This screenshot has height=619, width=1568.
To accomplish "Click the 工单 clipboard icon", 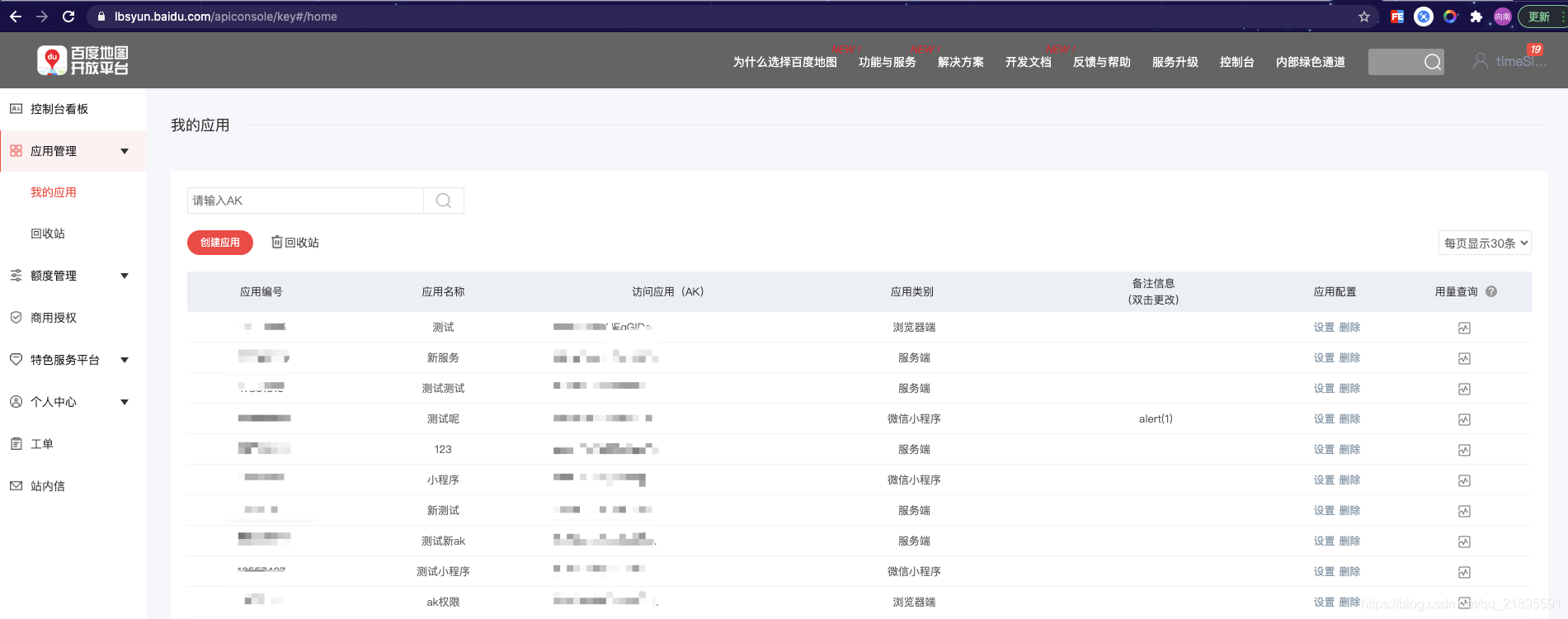I will coord(16,444).
